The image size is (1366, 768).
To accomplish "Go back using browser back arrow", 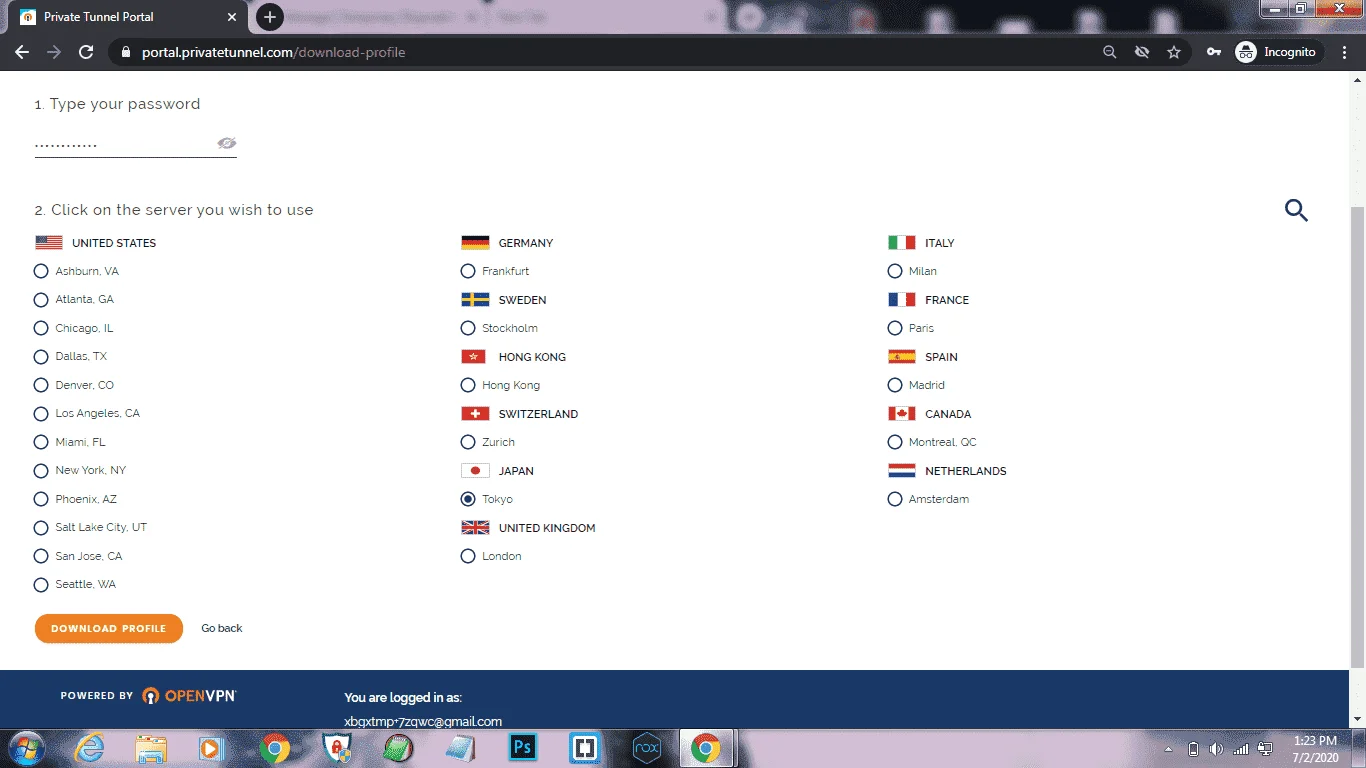I will (22, 52).
